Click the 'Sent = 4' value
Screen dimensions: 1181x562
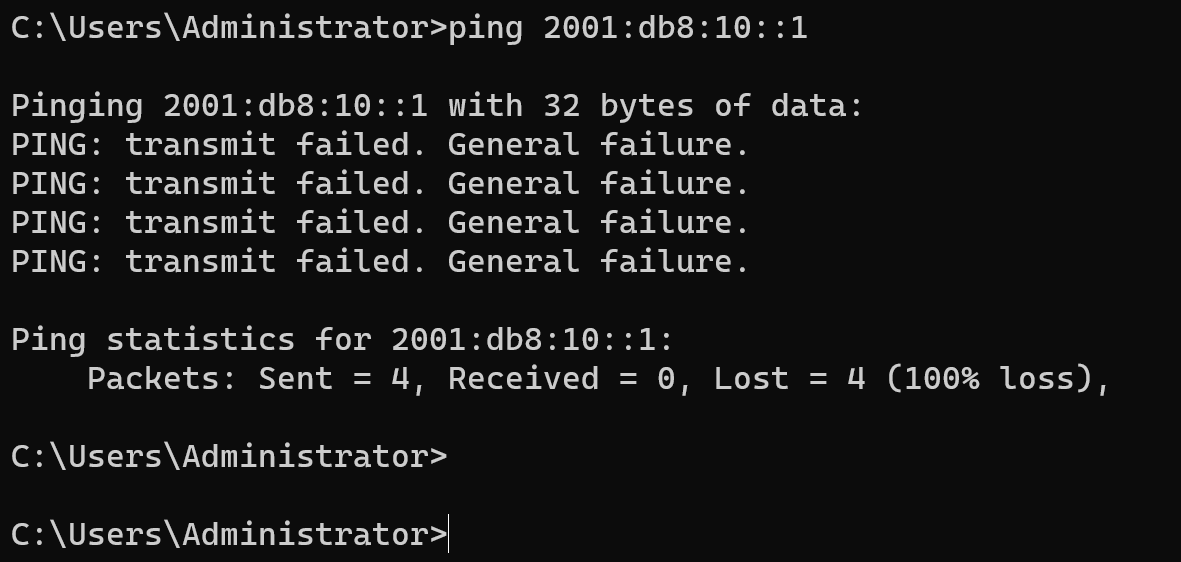(334, 379)
